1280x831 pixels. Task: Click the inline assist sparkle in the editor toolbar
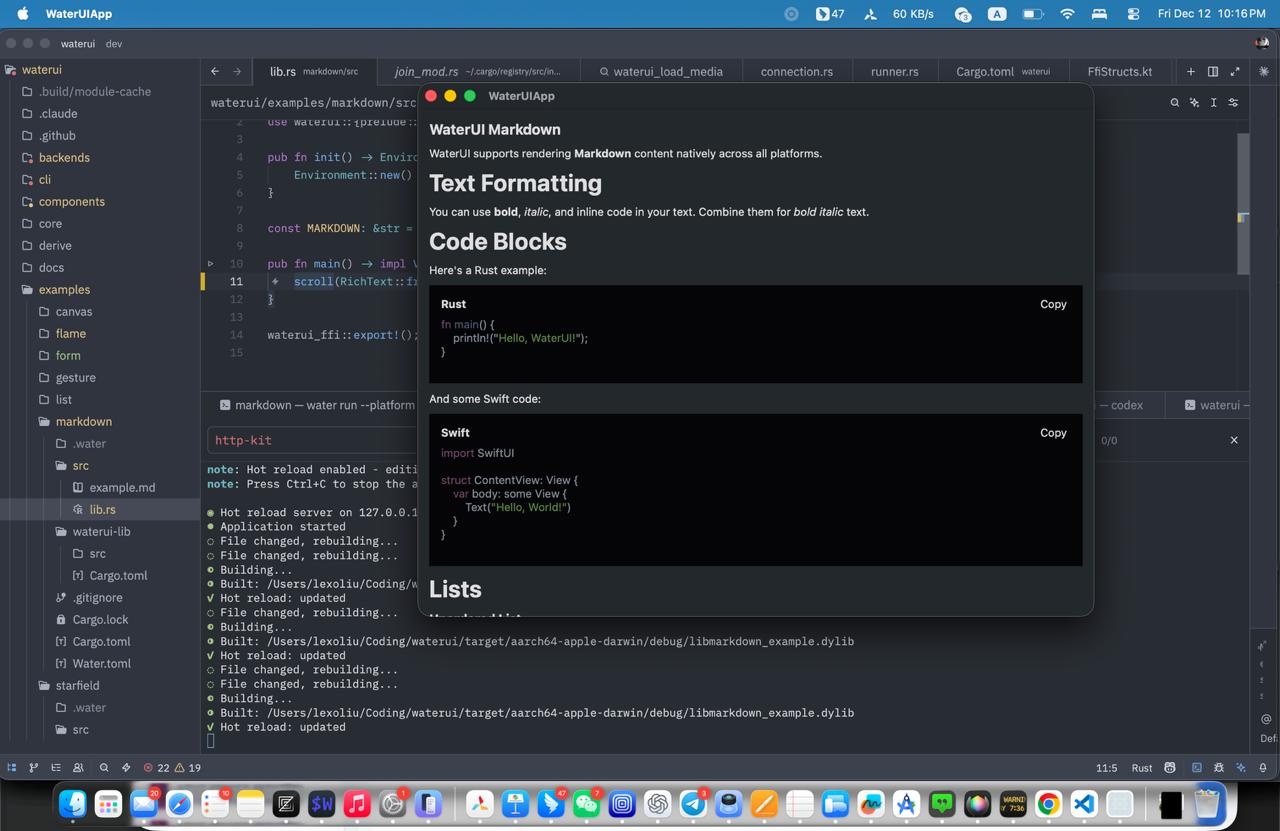click(x=1194, y=102)
